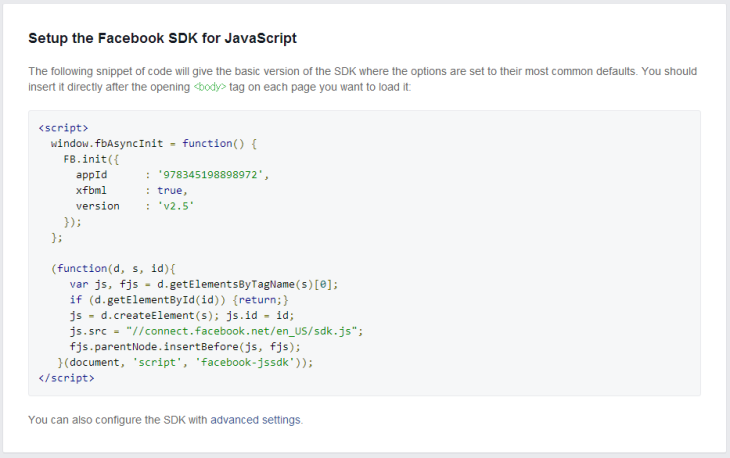Click the function(d, s, id) line
This screenshot has width=730, height=458.
(113, 269)
